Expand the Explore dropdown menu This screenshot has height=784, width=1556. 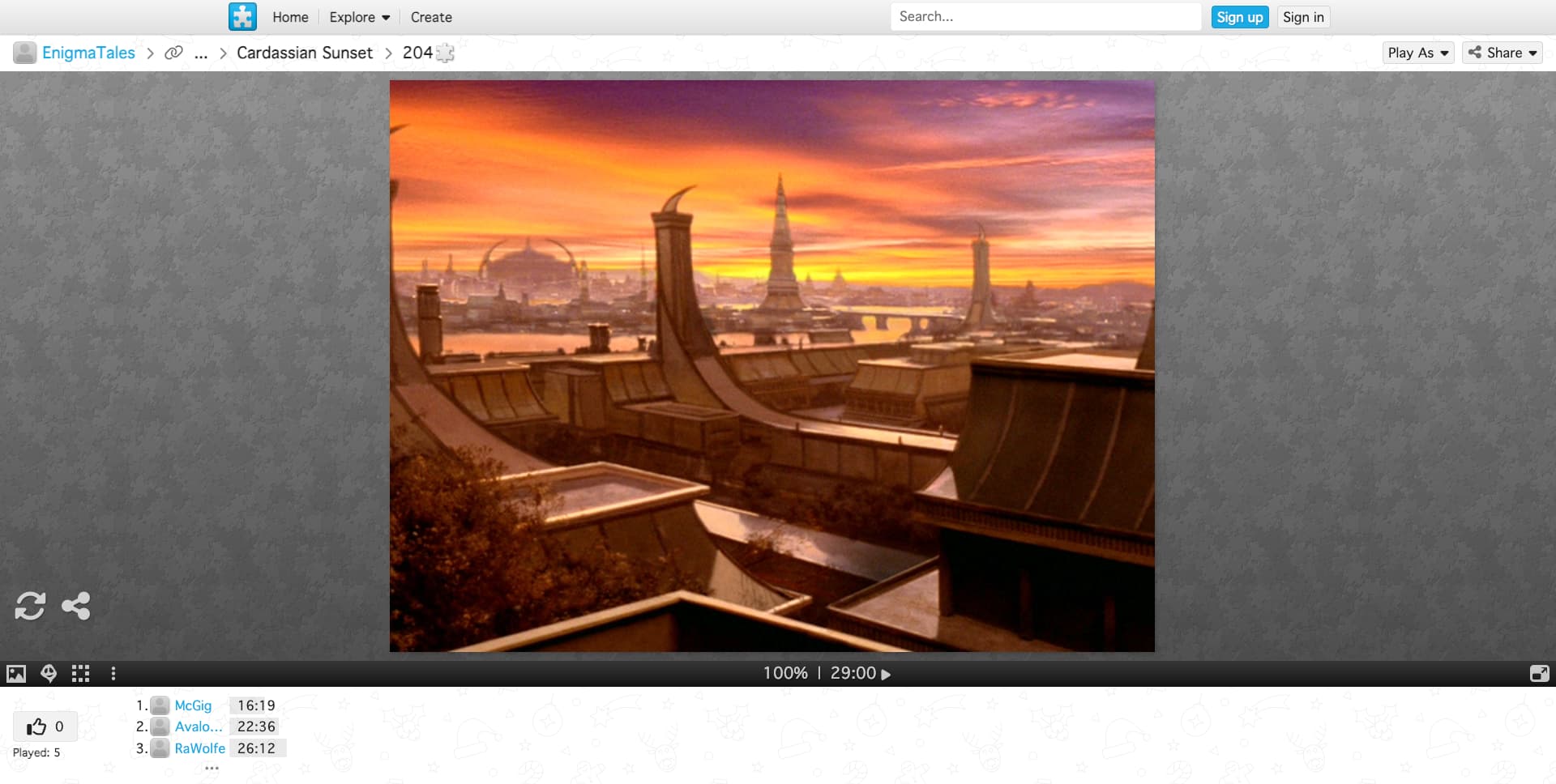[x=360, y=17]
